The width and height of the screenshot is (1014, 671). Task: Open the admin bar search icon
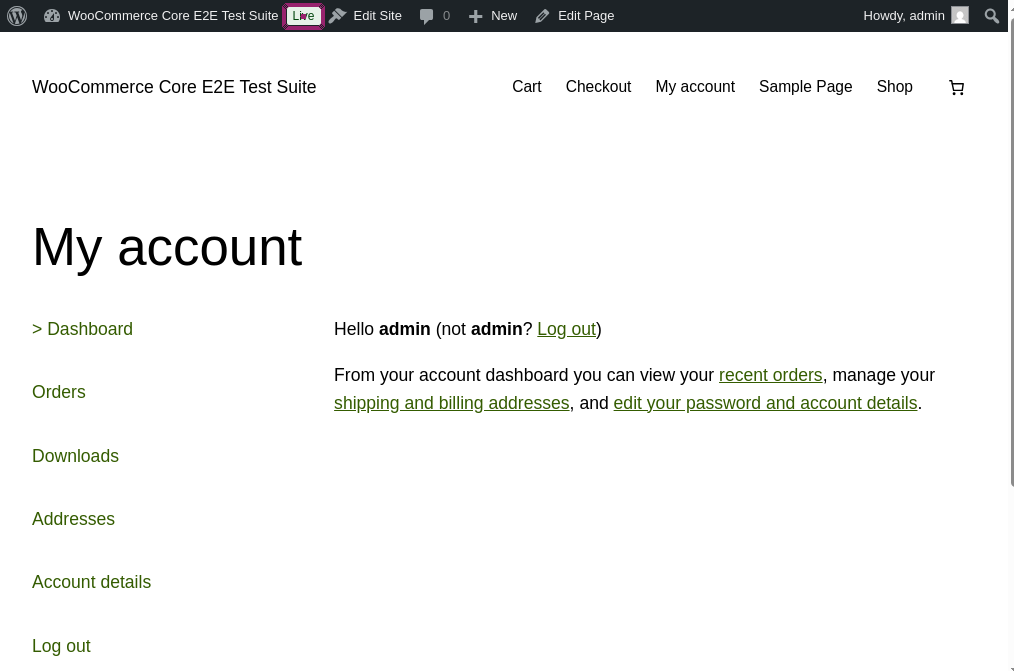pyautogui.click(x=991, y=16)
